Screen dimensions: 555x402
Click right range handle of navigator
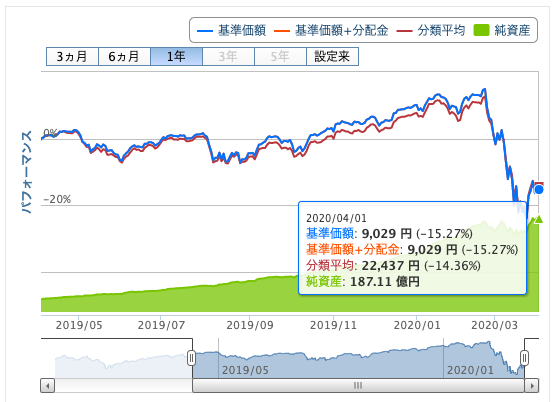[524, 358]
